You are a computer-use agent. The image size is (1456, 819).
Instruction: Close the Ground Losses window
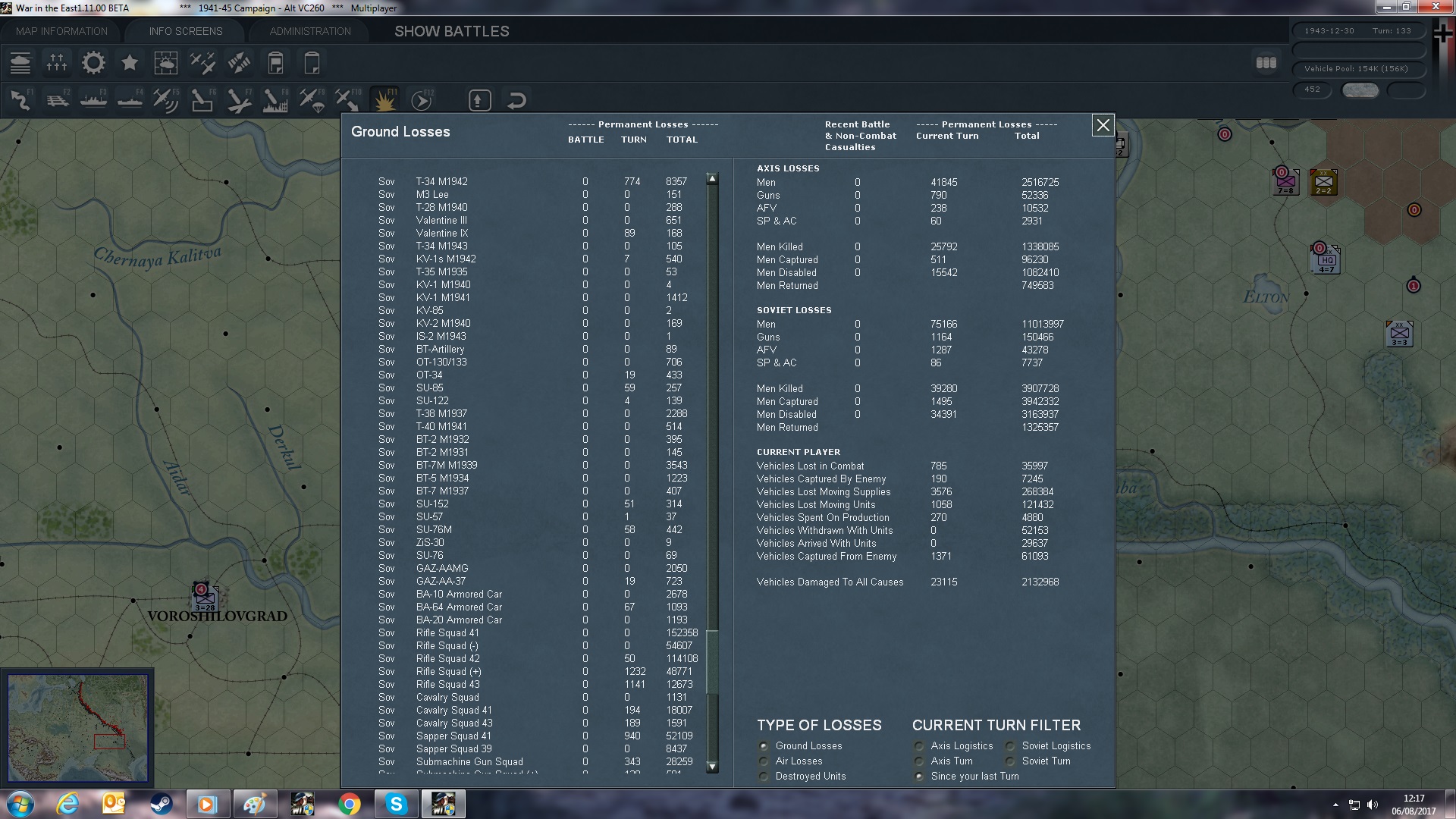pyautogui.click(x=1103, y=125)
